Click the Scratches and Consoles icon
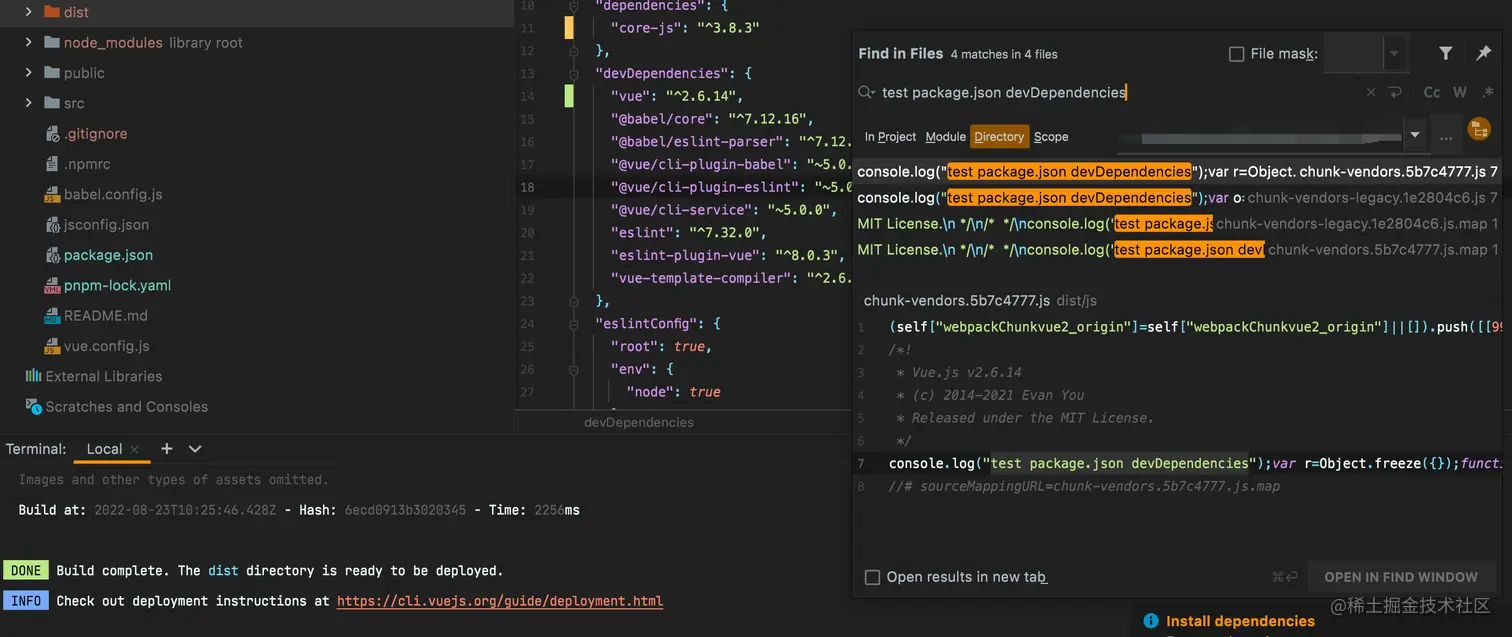The height and width of the screenshot is (637, 1512). click(33, 406)
